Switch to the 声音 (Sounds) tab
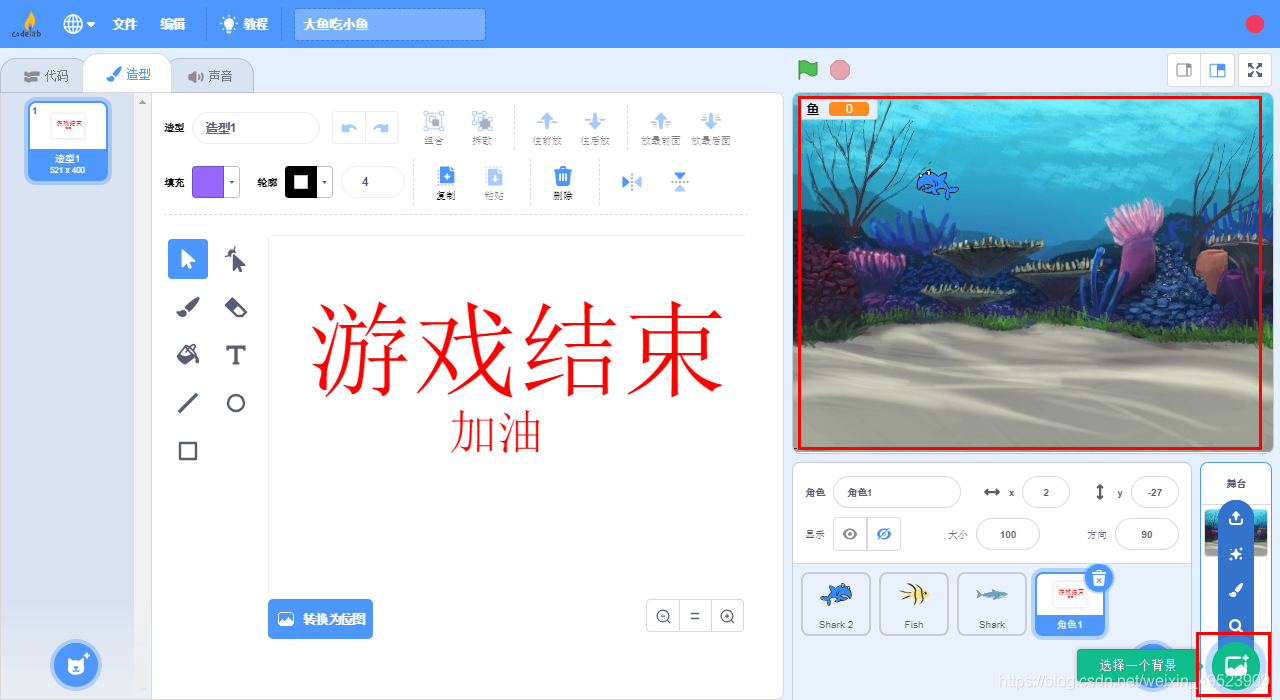The width and height of the screenshot is (1280, 700). point(210,76)
